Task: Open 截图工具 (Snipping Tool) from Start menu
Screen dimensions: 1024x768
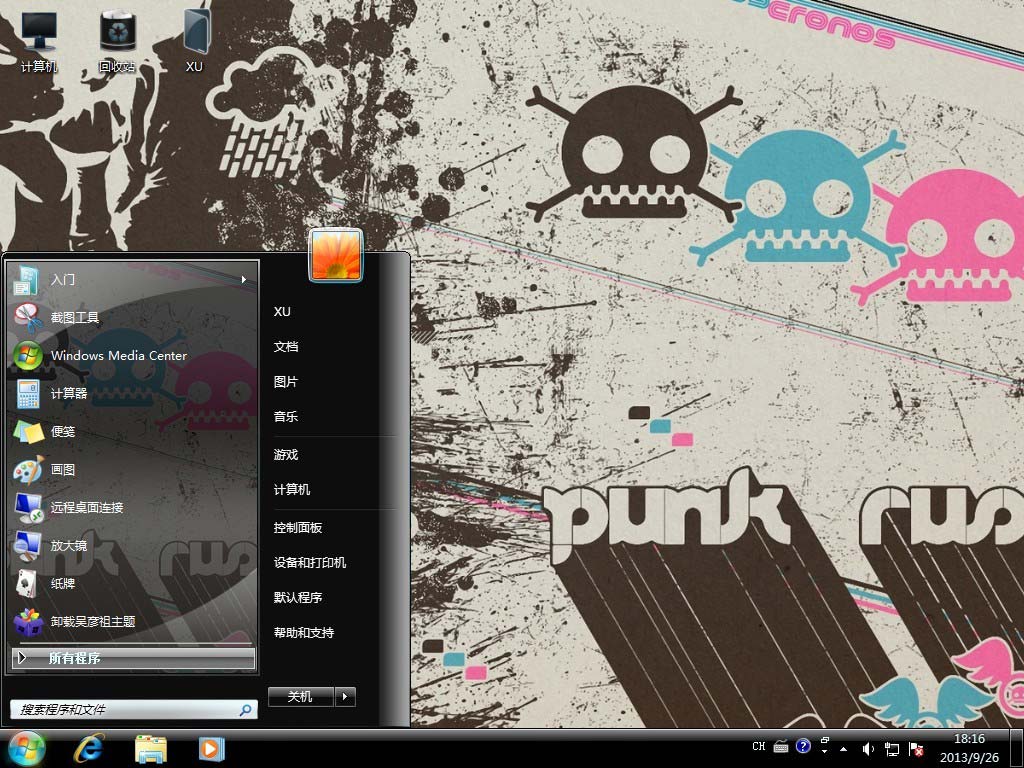Action: tap(75, 318)
